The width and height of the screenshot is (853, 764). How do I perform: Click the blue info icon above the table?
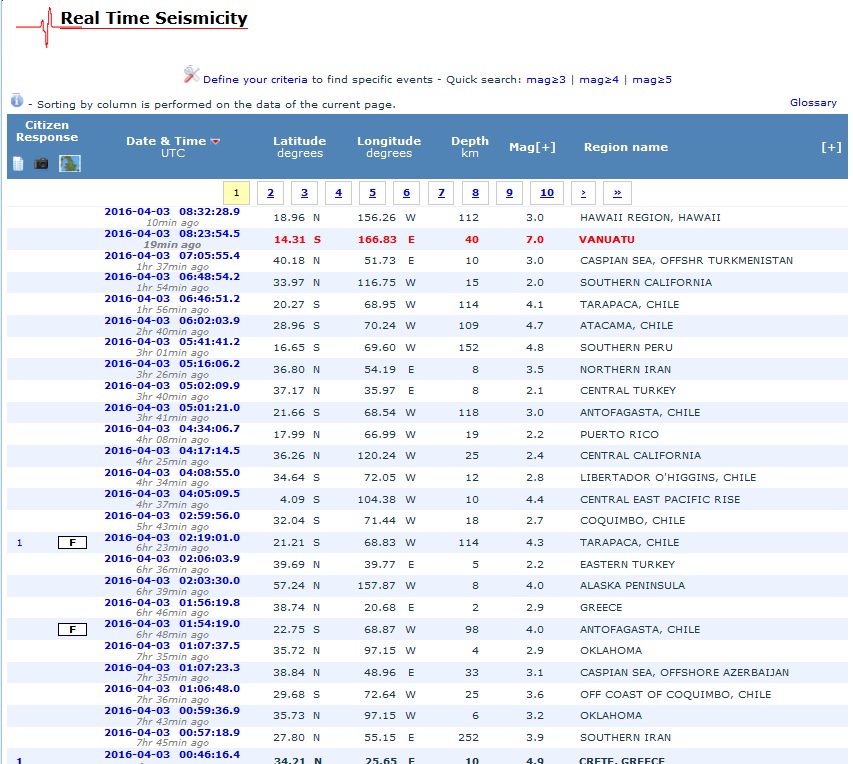click(x=17, y=101)
